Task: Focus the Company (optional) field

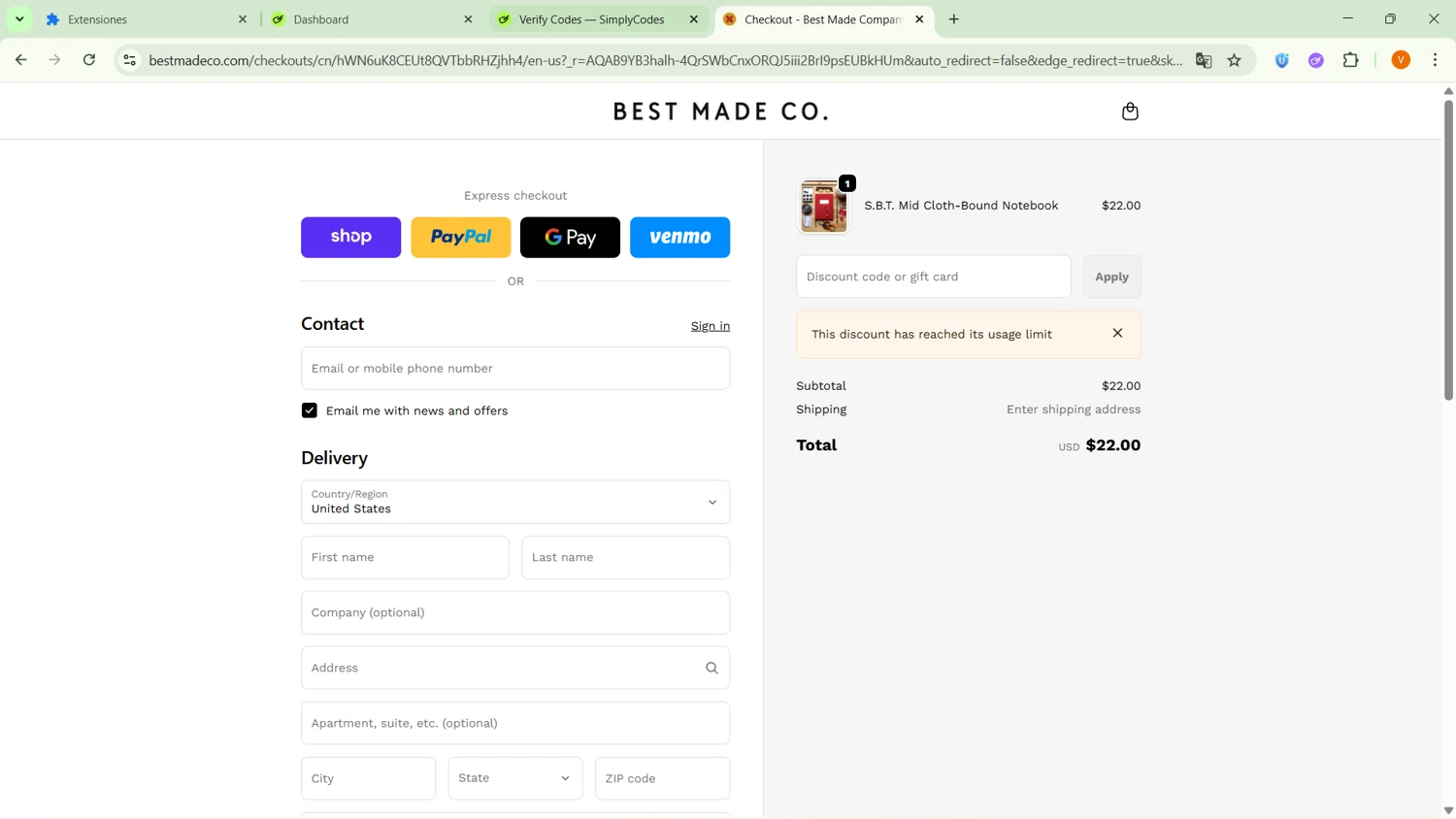Action: pyautogui.click(x=515, y=612)
